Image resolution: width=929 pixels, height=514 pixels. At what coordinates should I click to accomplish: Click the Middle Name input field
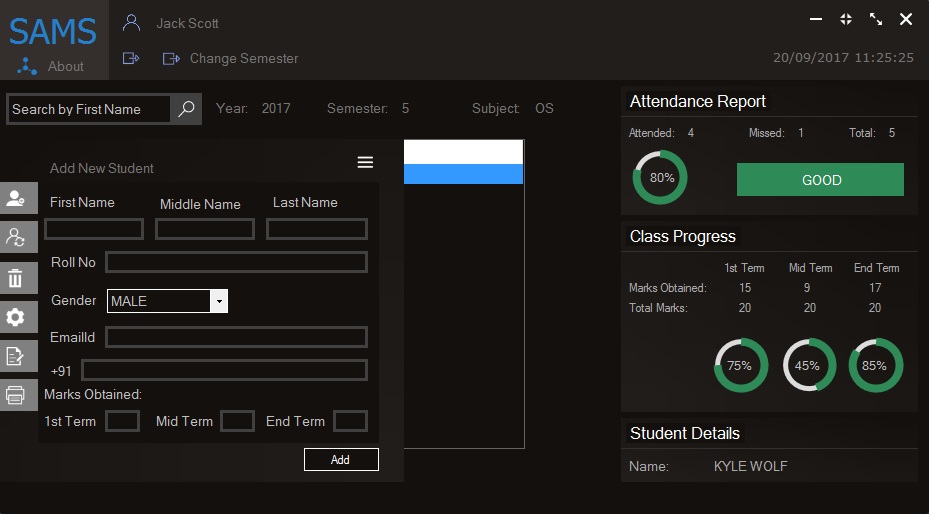(x=204, y=229)
